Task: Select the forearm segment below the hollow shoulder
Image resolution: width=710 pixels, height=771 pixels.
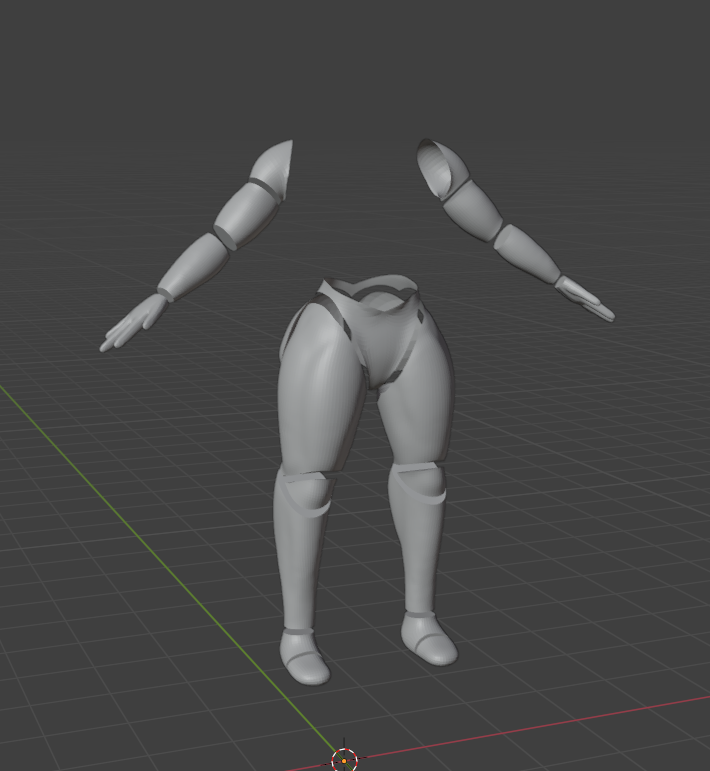Action: pyautogui.click(x=529, y=254)
